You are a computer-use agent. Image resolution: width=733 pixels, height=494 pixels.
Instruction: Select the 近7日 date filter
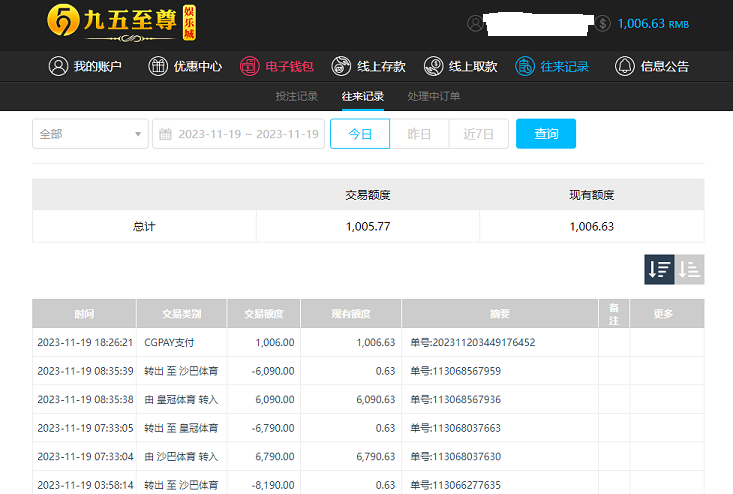point(479,134)
